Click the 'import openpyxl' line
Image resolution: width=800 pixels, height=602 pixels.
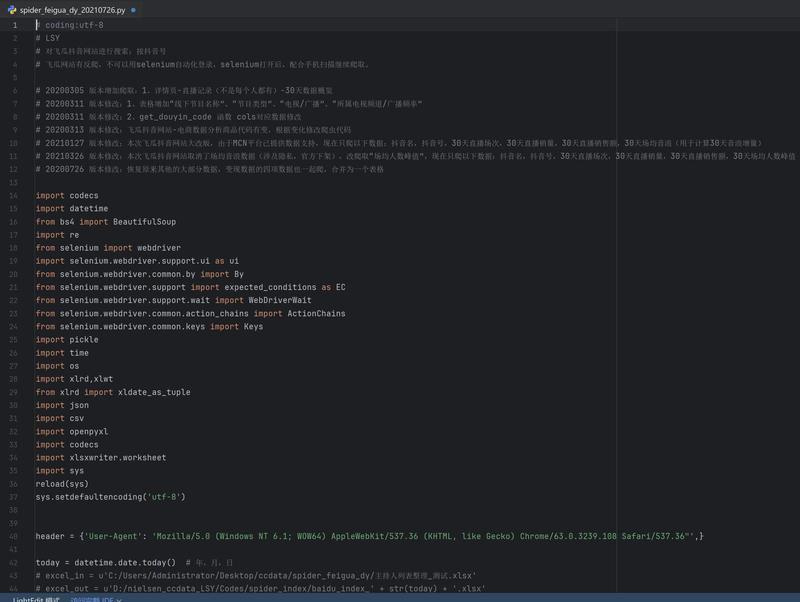(x=72, y=432)
